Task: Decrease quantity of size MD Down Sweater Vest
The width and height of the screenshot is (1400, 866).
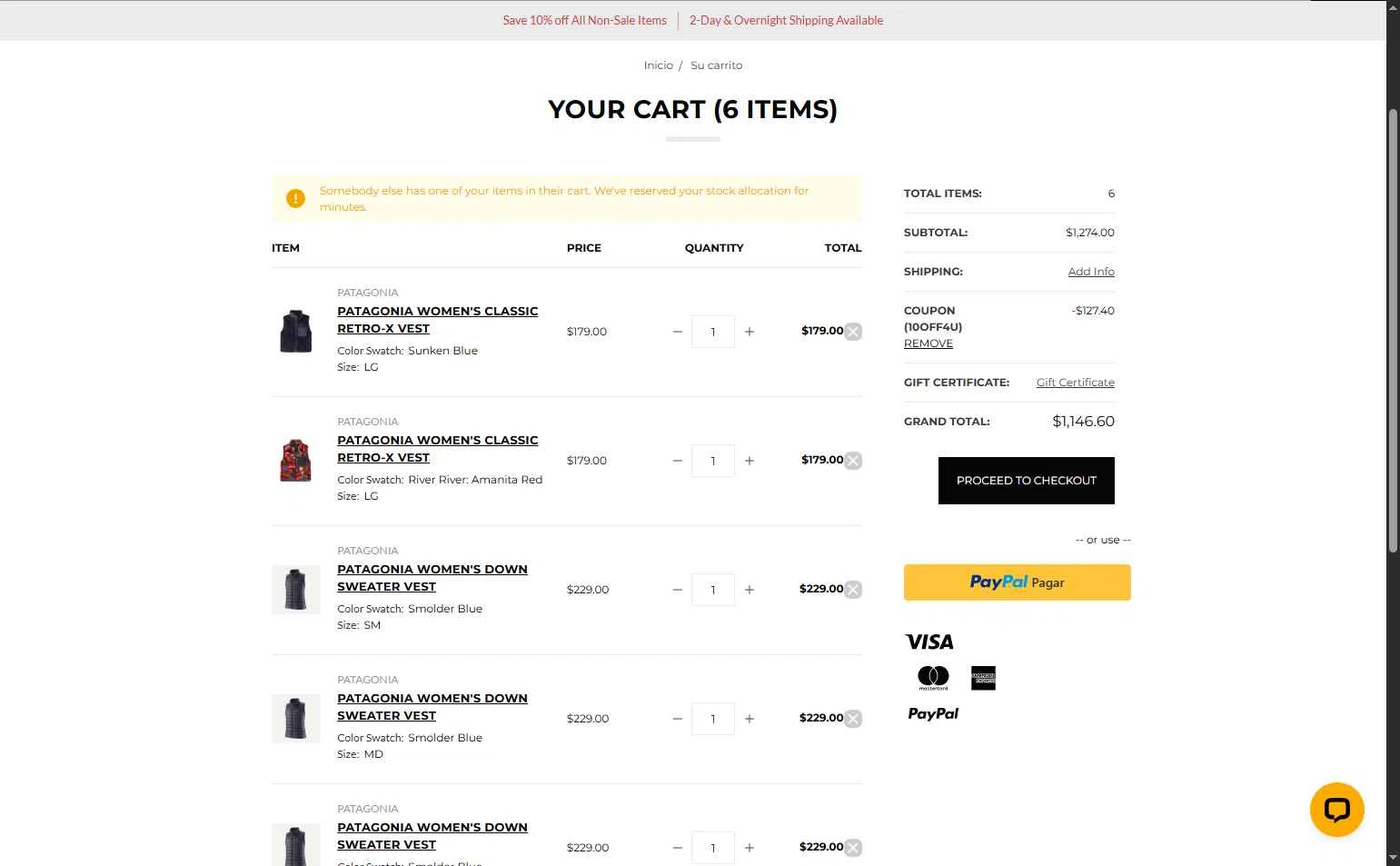Action: tap(677, 719)
